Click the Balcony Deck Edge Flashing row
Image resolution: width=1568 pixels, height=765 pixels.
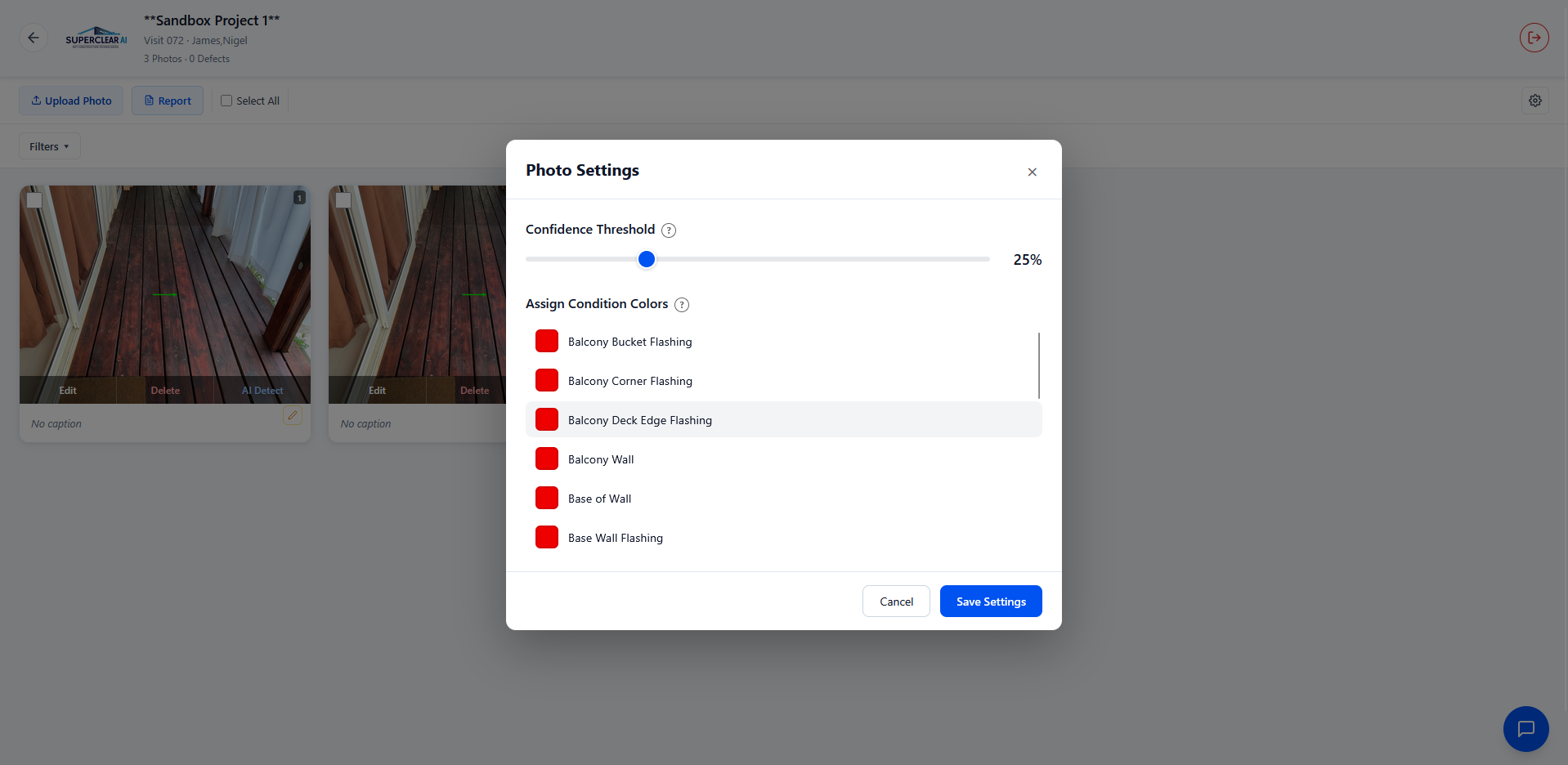coord(784,419)
